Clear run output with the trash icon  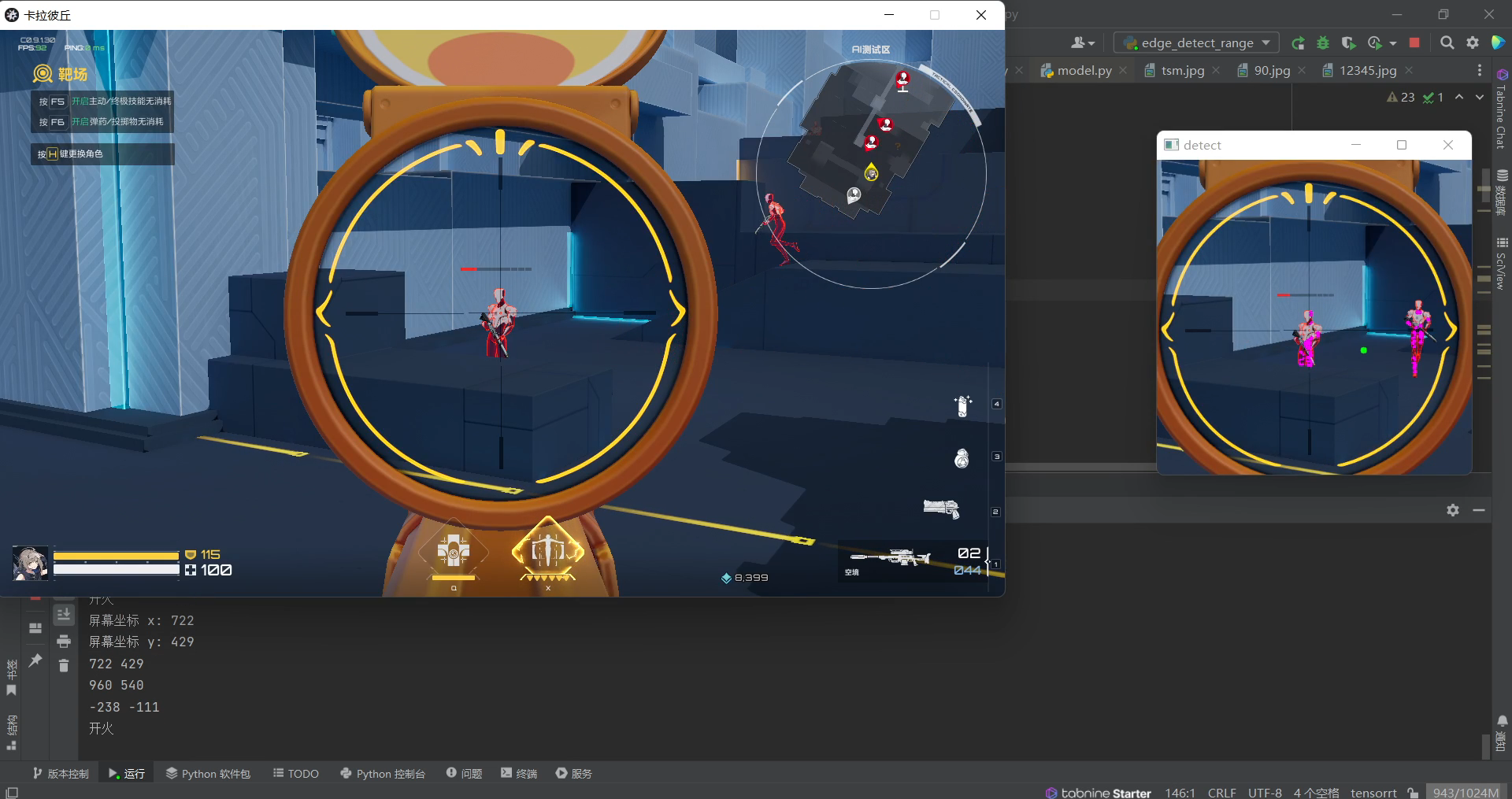pos(64,666)
